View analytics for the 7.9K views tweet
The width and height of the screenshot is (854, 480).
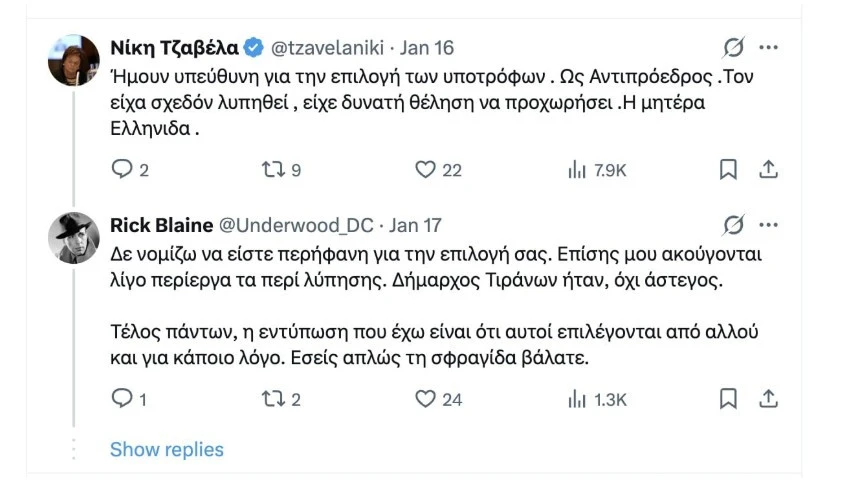(577, 170)
